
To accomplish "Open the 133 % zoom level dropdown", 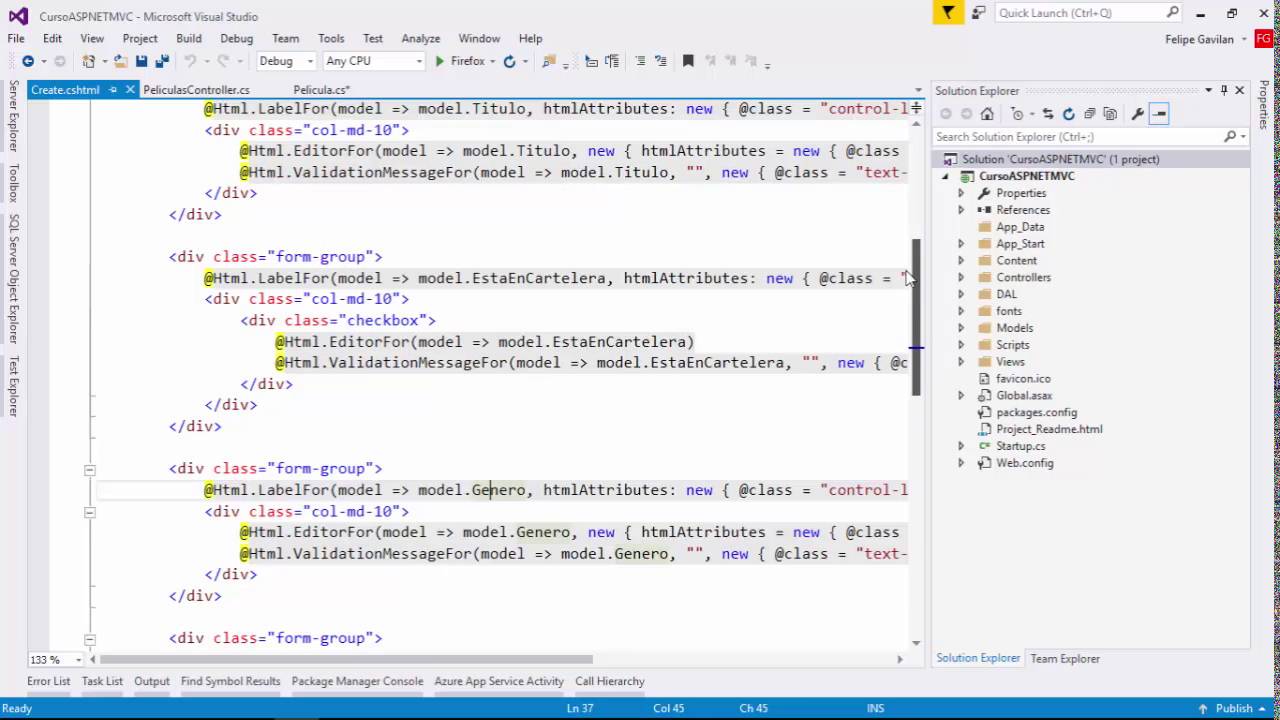I will (78, 660).
